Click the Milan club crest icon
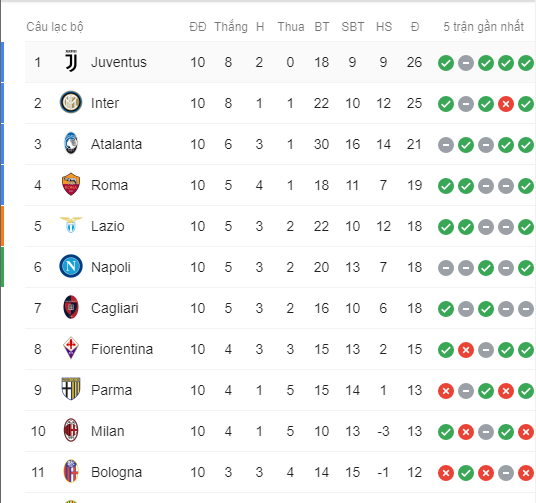The width and height of the screenshot is (536, 503). [x=71, y=431]
